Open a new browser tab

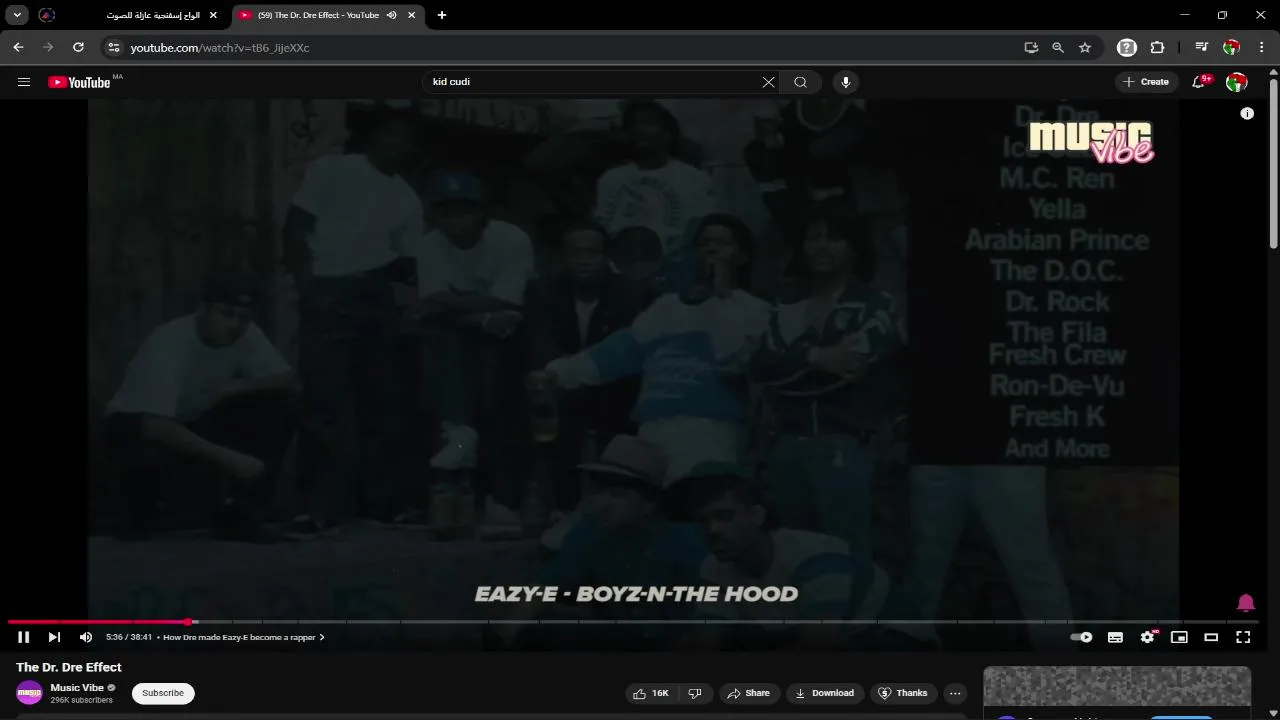pos(442,15)
